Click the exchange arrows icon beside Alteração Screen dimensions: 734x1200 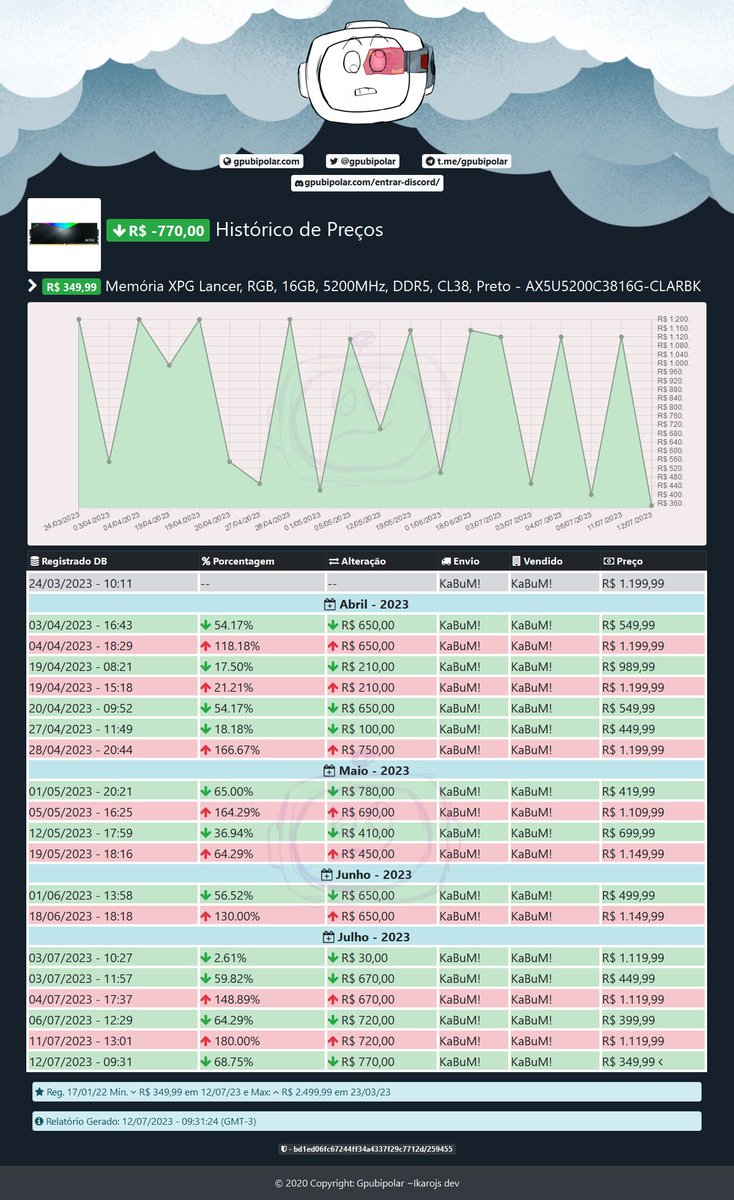coord(334,561)
